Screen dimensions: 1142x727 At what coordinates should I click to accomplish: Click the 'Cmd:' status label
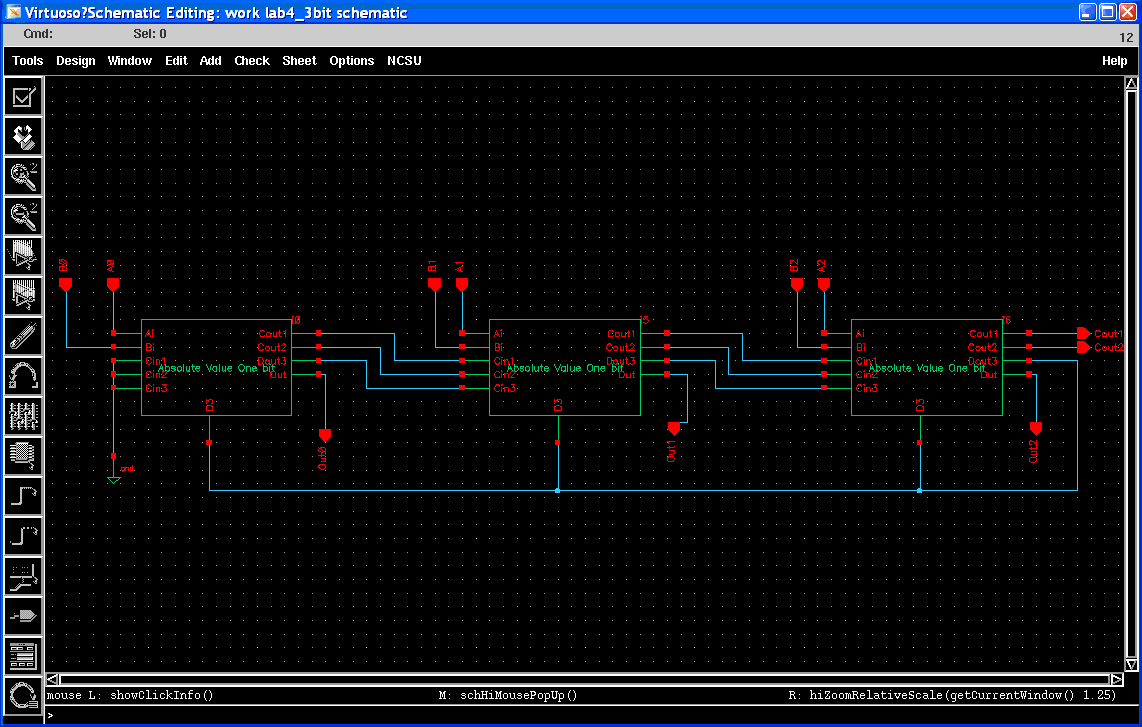pyautogui.click(x=38, y=34)
